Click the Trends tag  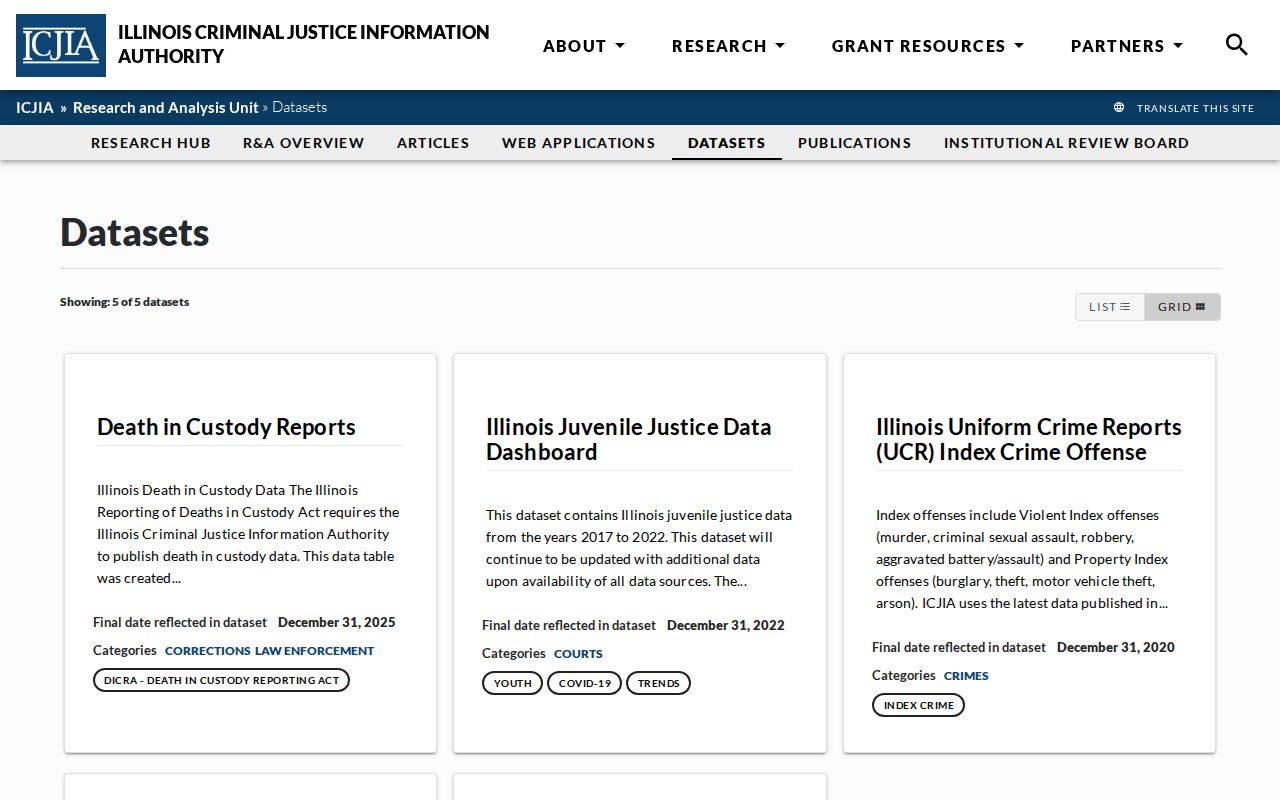coord(658,683)
